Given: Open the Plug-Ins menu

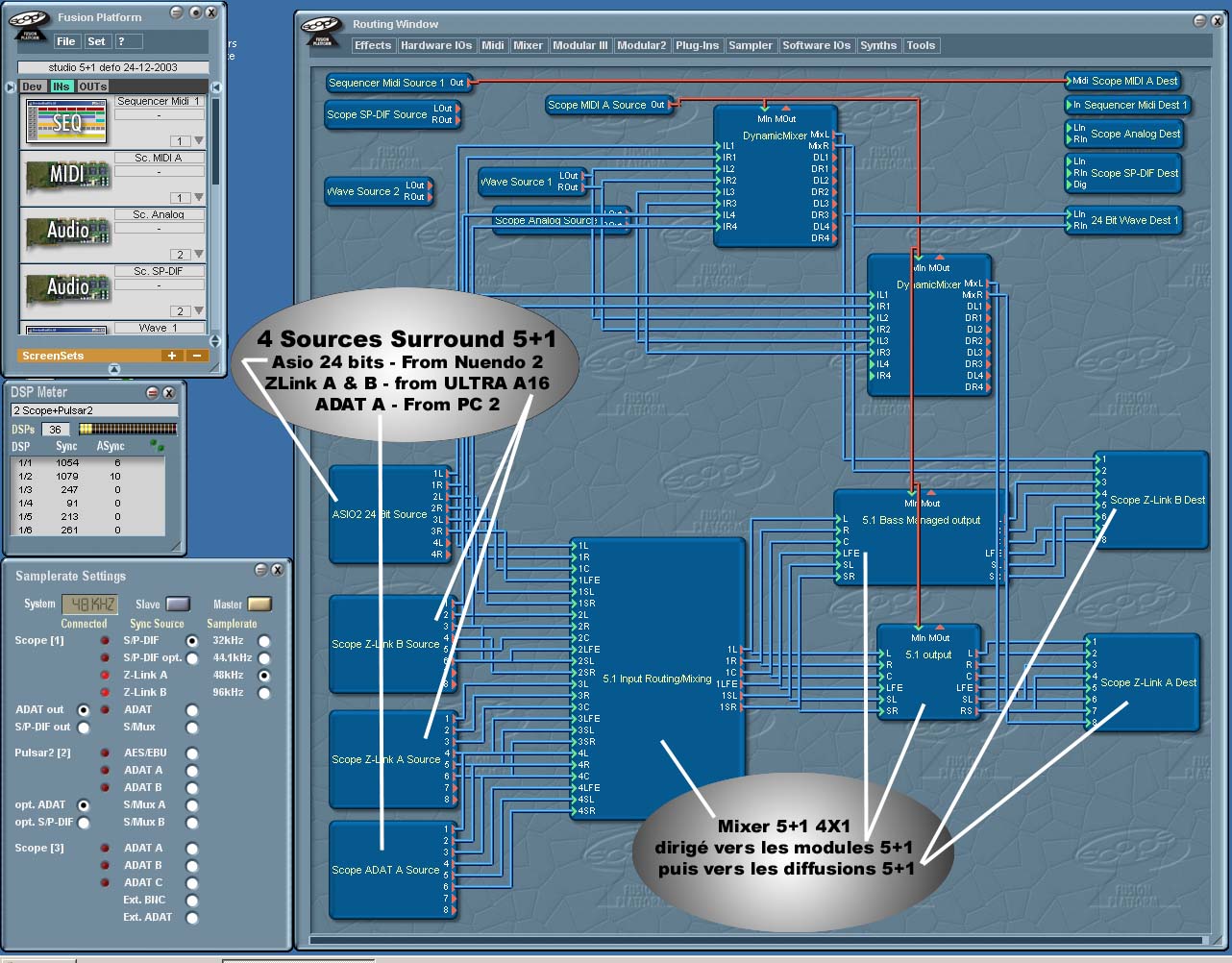Looking at the screenshot, I should tap(698, 45).
